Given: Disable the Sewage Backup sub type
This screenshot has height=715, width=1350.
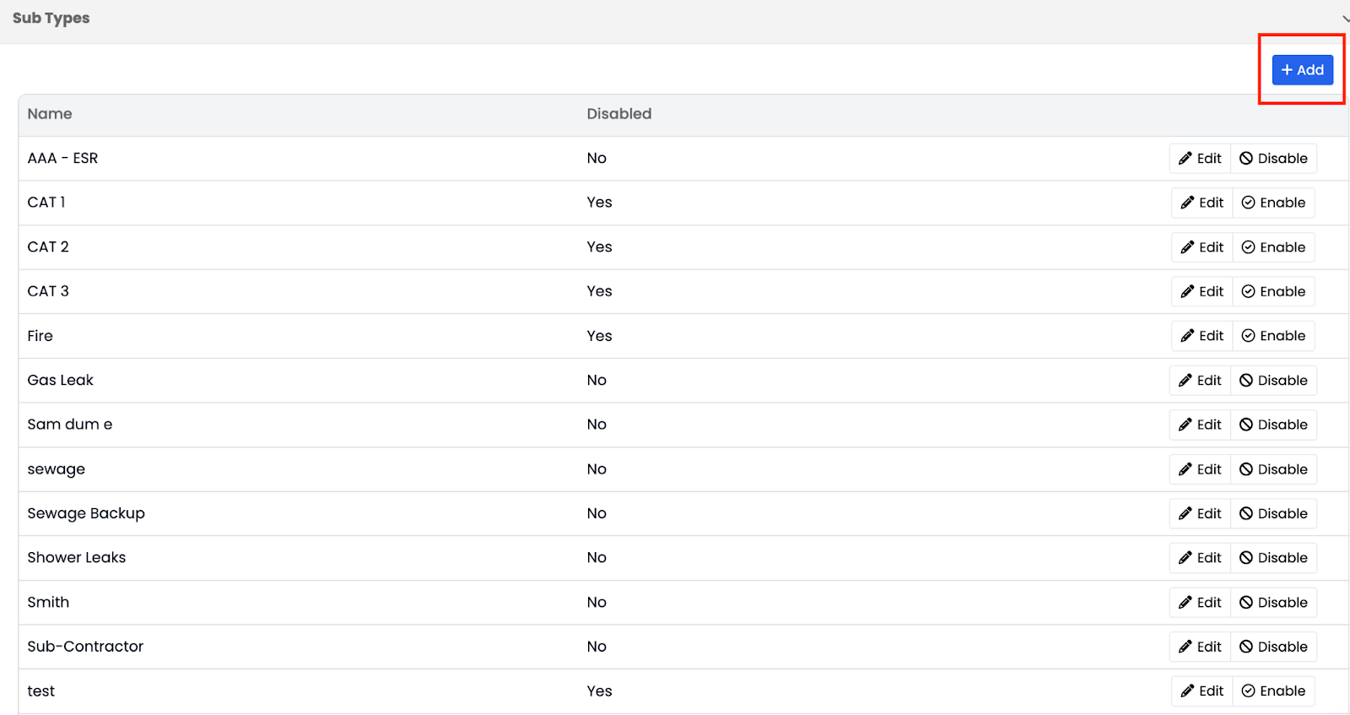Looking at the screenshot, I should (x=1273, y=514).
